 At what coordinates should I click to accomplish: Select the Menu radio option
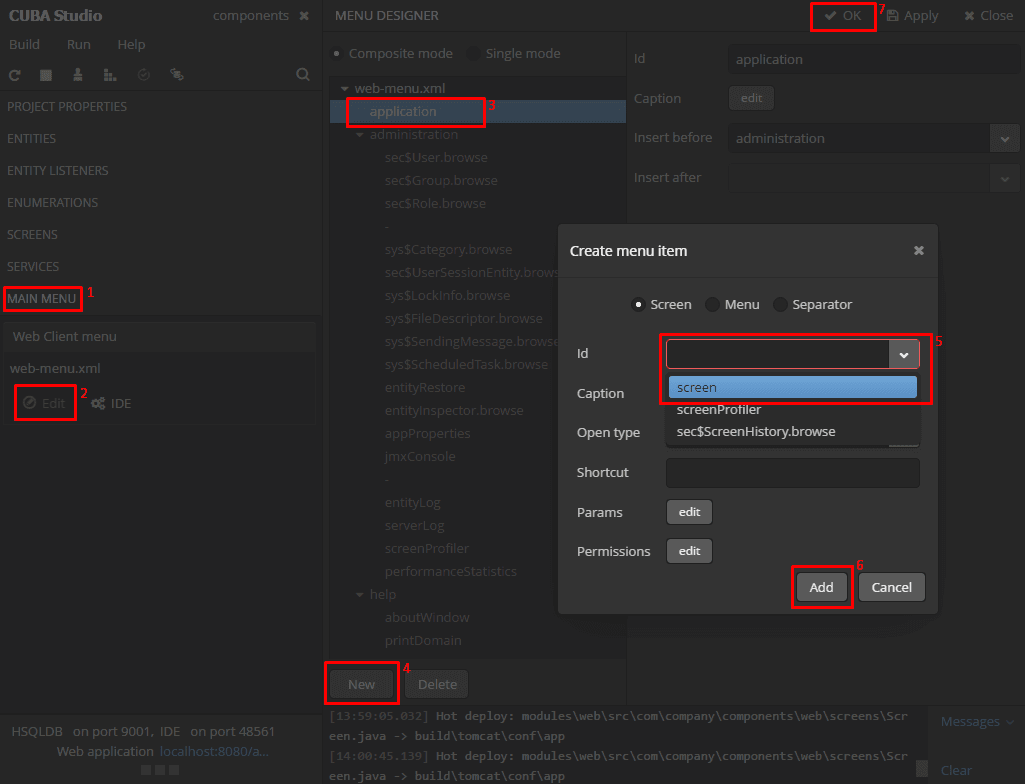click(733, 305)
